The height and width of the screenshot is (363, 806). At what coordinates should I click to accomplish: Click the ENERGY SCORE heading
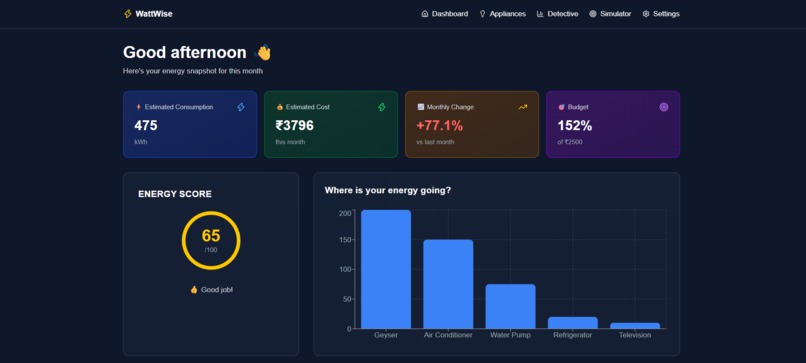(x=175, y=194)
